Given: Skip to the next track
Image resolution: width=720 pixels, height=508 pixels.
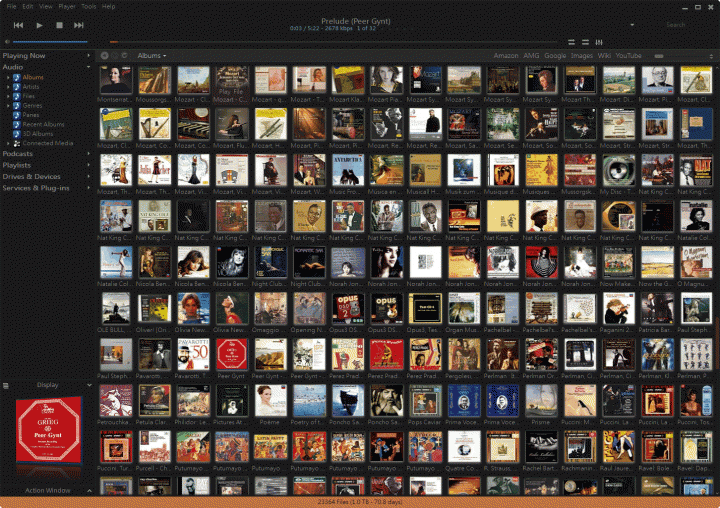Looking at the screenshot, I should (79, 25).
